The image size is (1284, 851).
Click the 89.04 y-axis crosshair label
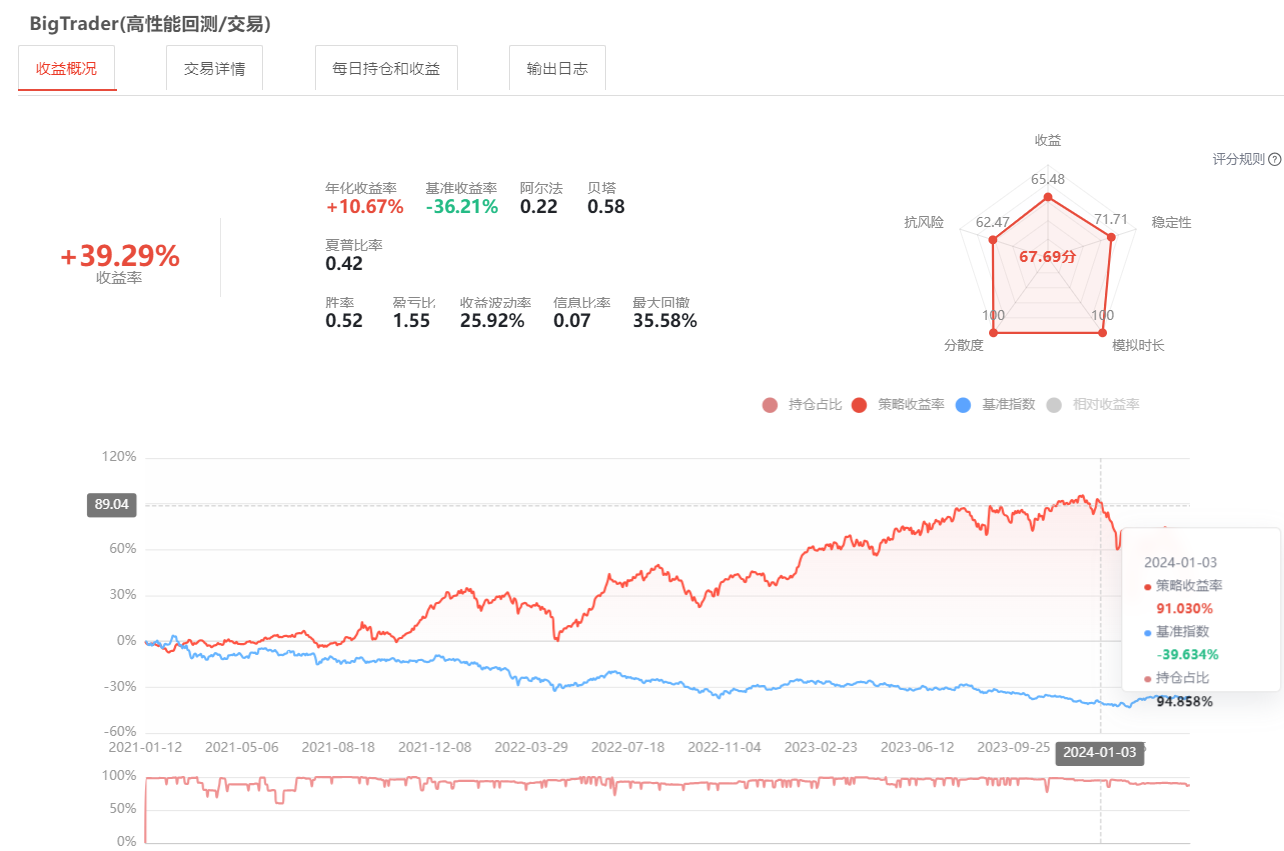(111, 505)
